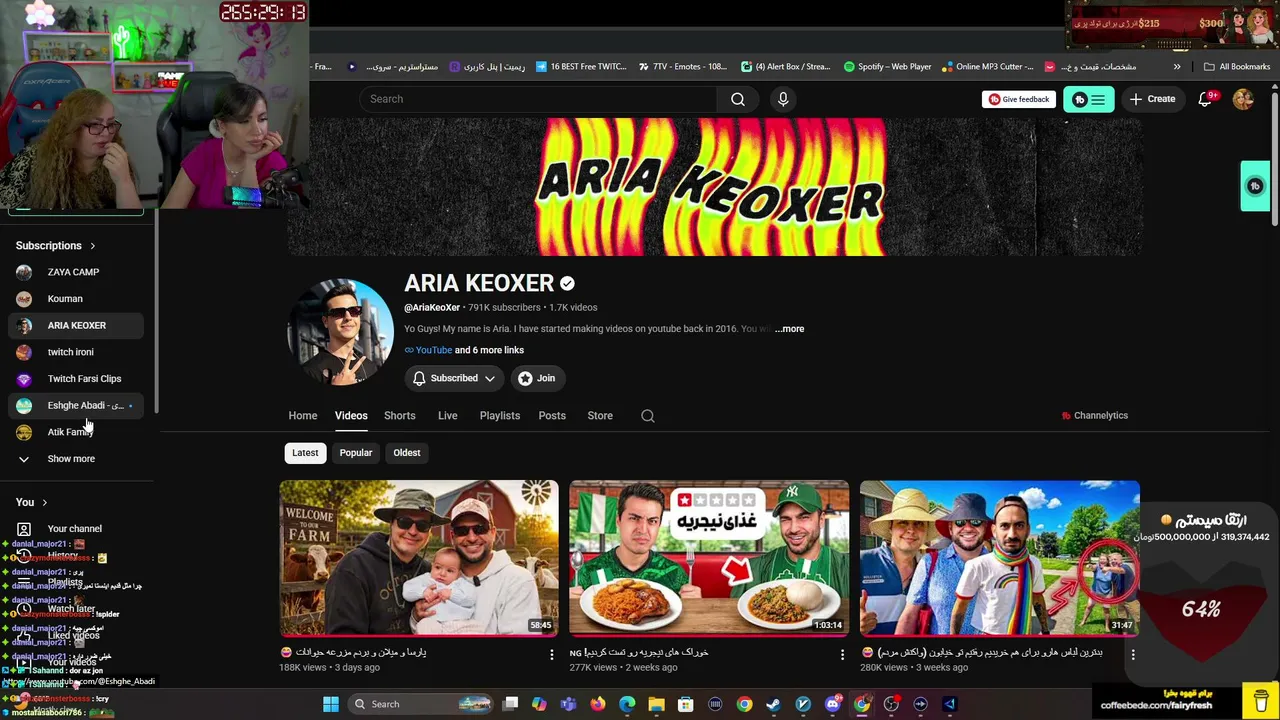Select the Popular sort filter chip

click(356, 453)
